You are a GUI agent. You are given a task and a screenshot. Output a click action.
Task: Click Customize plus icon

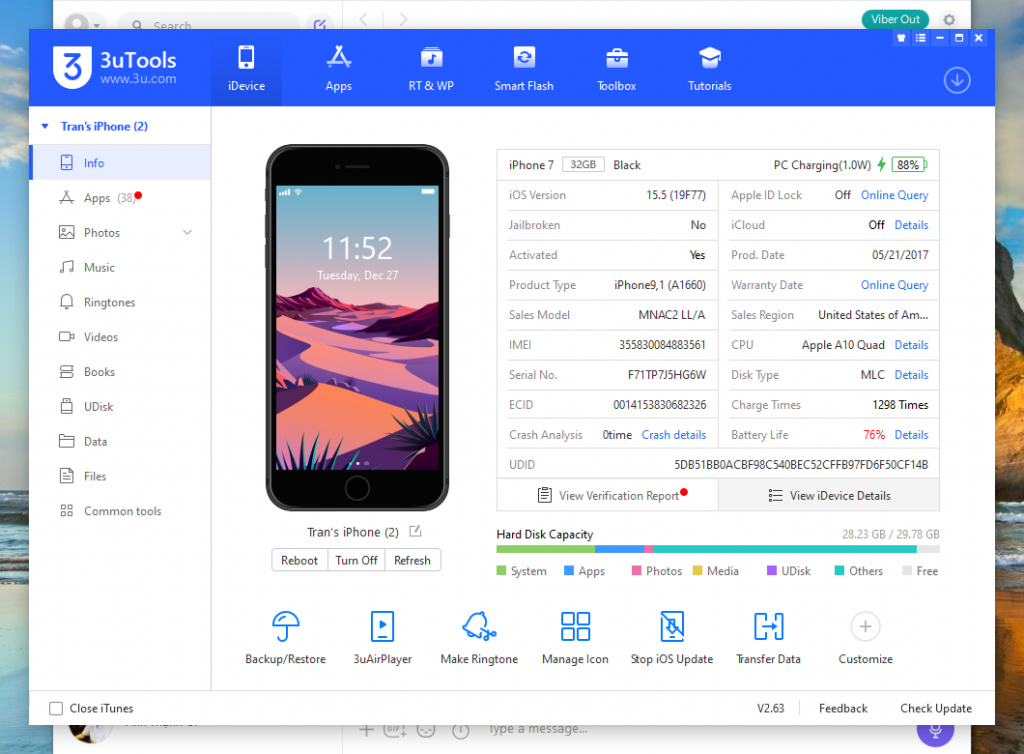click(x=865, y=627)
